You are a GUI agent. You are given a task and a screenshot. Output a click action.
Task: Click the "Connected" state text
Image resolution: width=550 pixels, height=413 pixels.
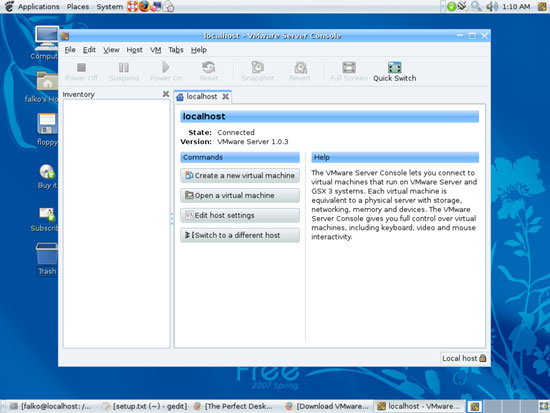point(236,133)
